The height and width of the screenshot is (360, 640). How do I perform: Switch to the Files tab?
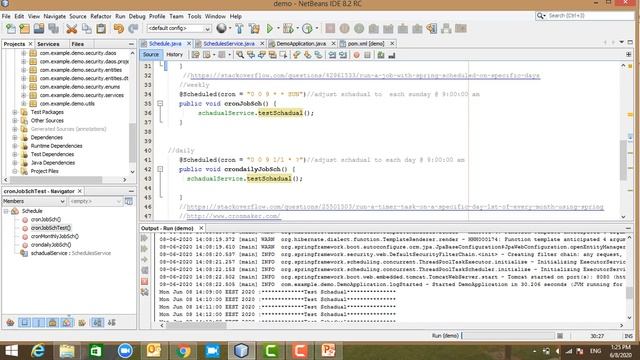click(x=78, y=44)
